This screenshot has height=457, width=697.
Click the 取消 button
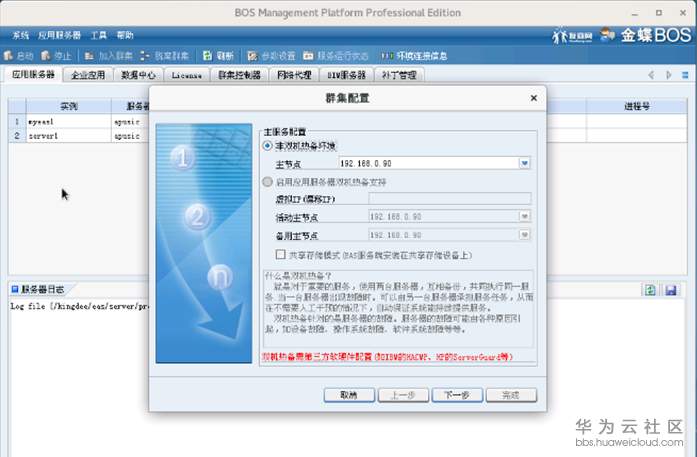coord(349,395)
